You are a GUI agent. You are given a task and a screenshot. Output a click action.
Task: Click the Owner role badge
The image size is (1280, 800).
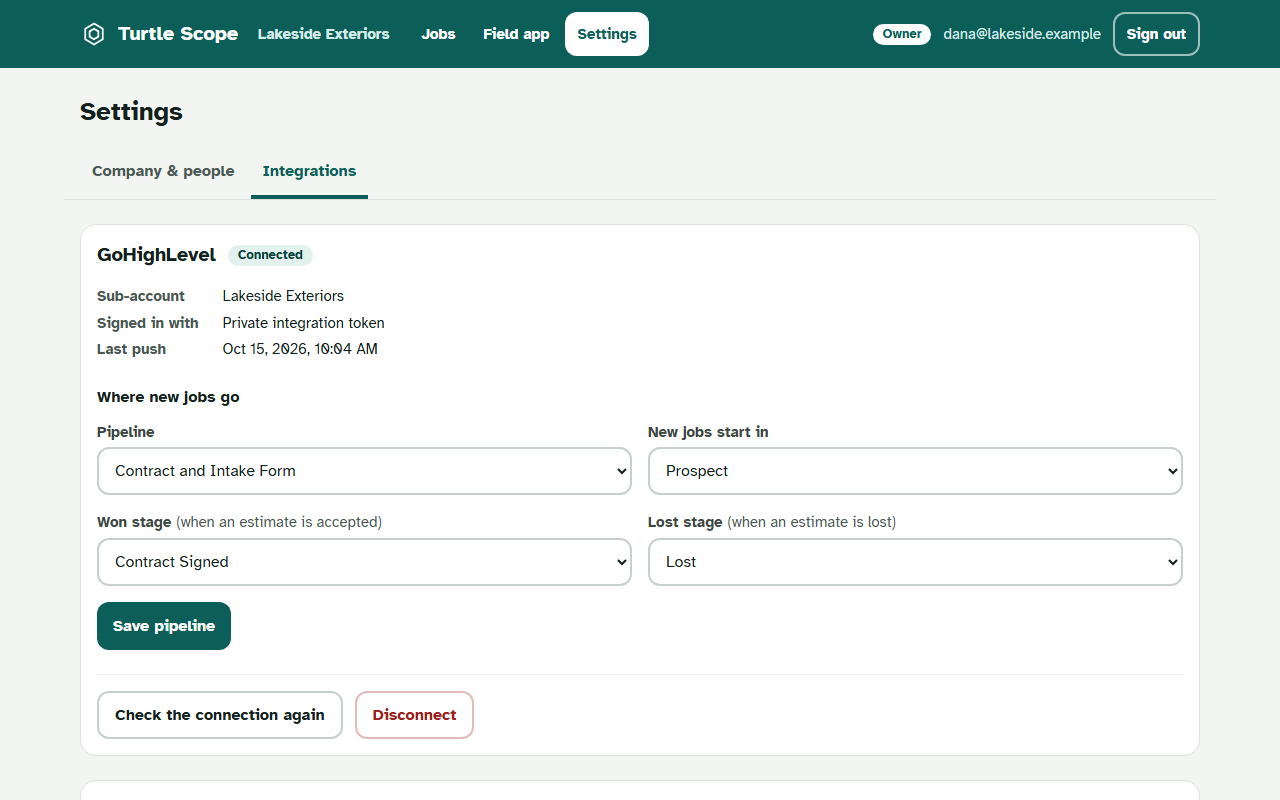point(902,34)
